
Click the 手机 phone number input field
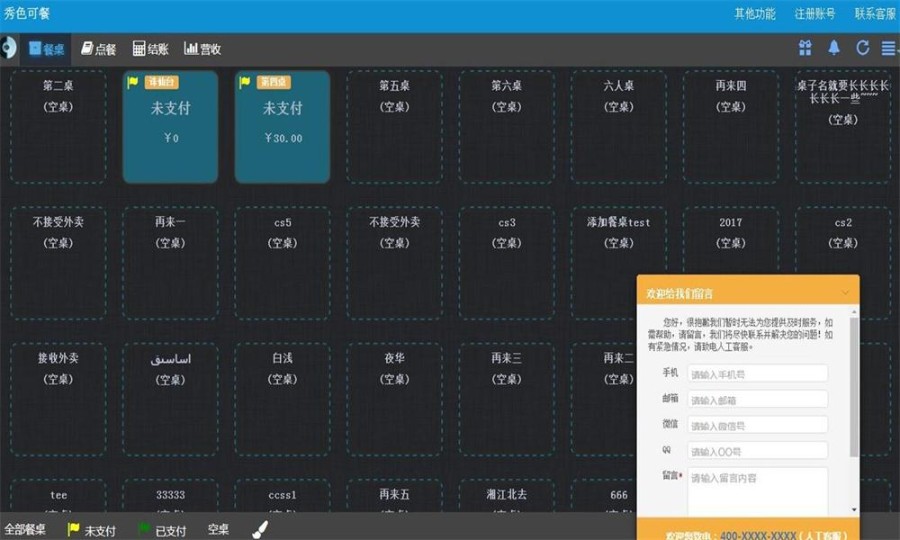[x=757, y=374]
